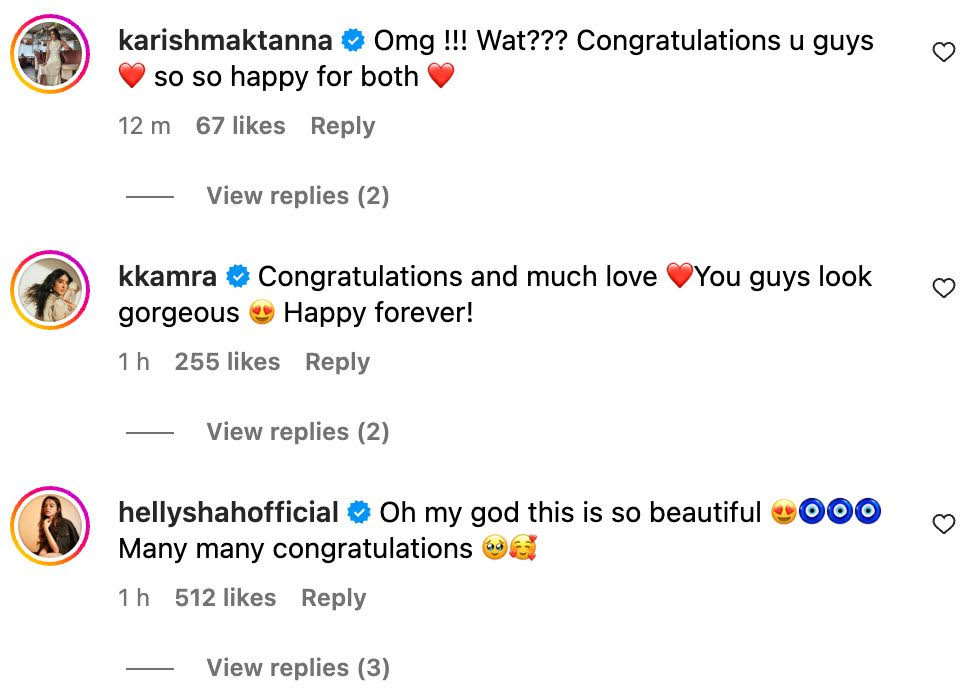The width and height of the screenshot is (976, 690).
Task: Reply to karishmaktanna's comment
Action: pos(342,126)
